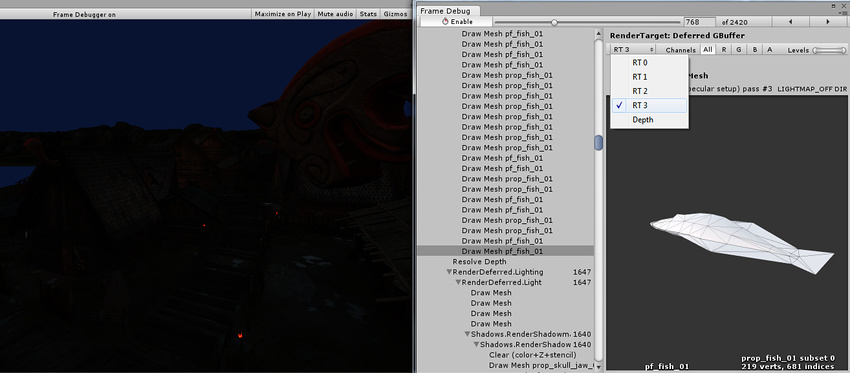Image resolution: width=850 pixels, height=373 pixels.
Task: Open the RT 3 render target dropdown
Action: [633, 49]
